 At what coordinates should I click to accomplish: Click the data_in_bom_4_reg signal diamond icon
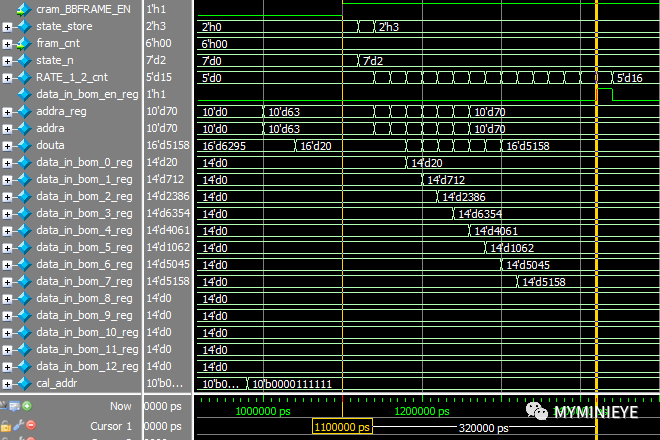click(x=24, y=230)
